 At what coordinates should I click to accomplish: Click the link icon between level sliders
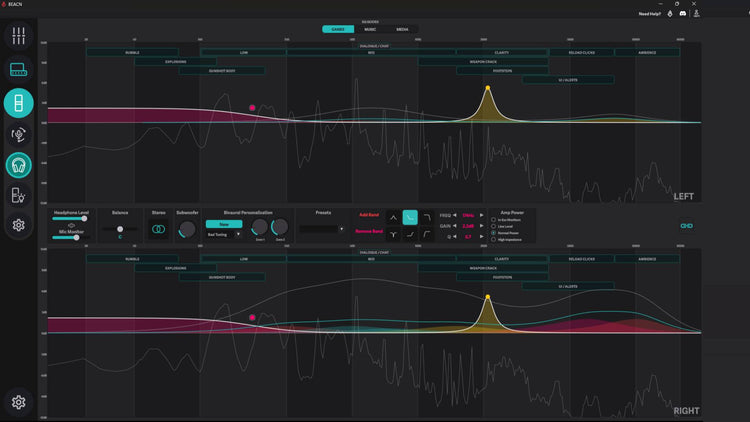pos(71,225)
